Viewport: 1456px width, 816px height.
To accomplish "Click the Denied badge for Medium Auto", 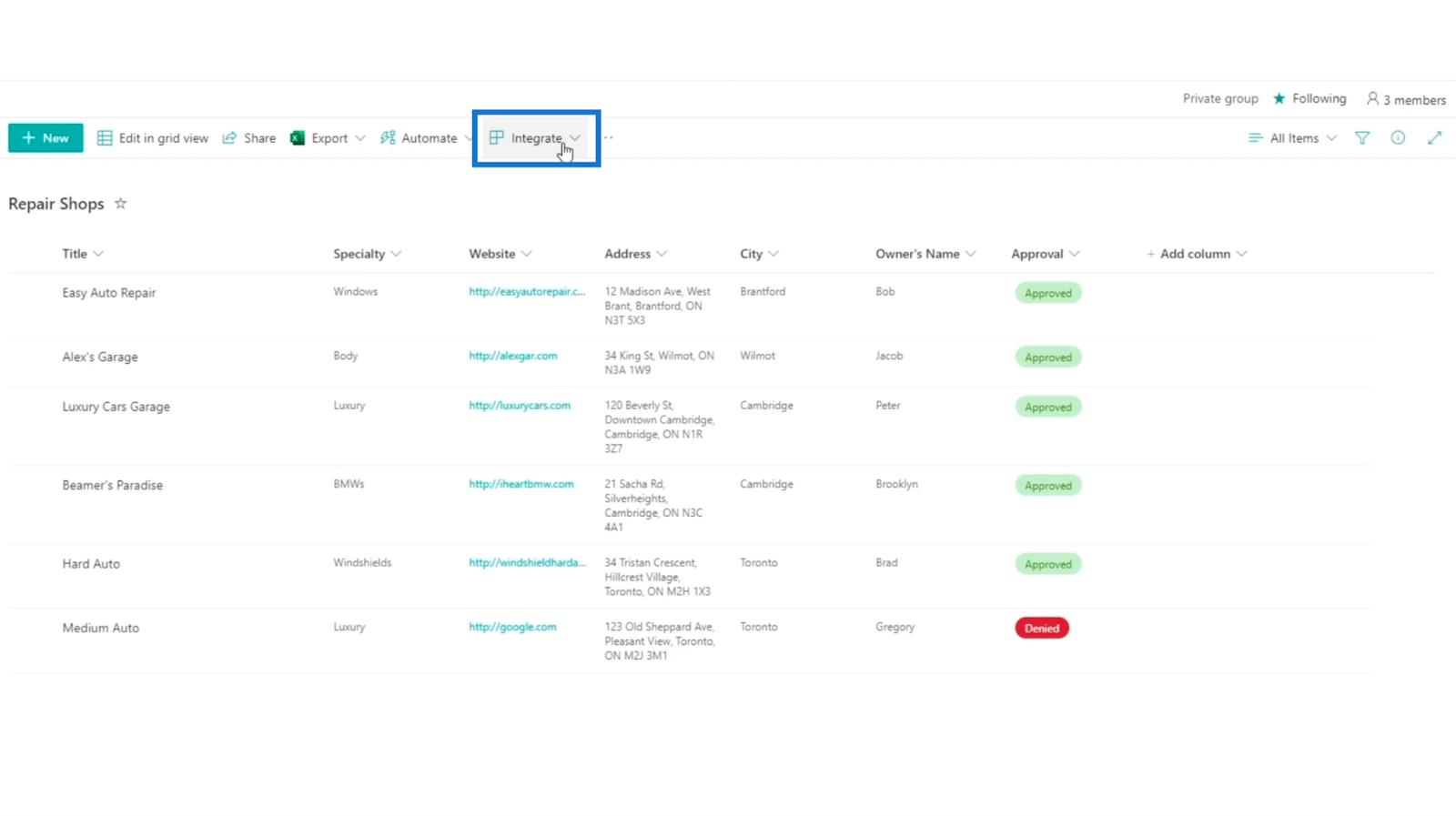I will [1042, 628].
